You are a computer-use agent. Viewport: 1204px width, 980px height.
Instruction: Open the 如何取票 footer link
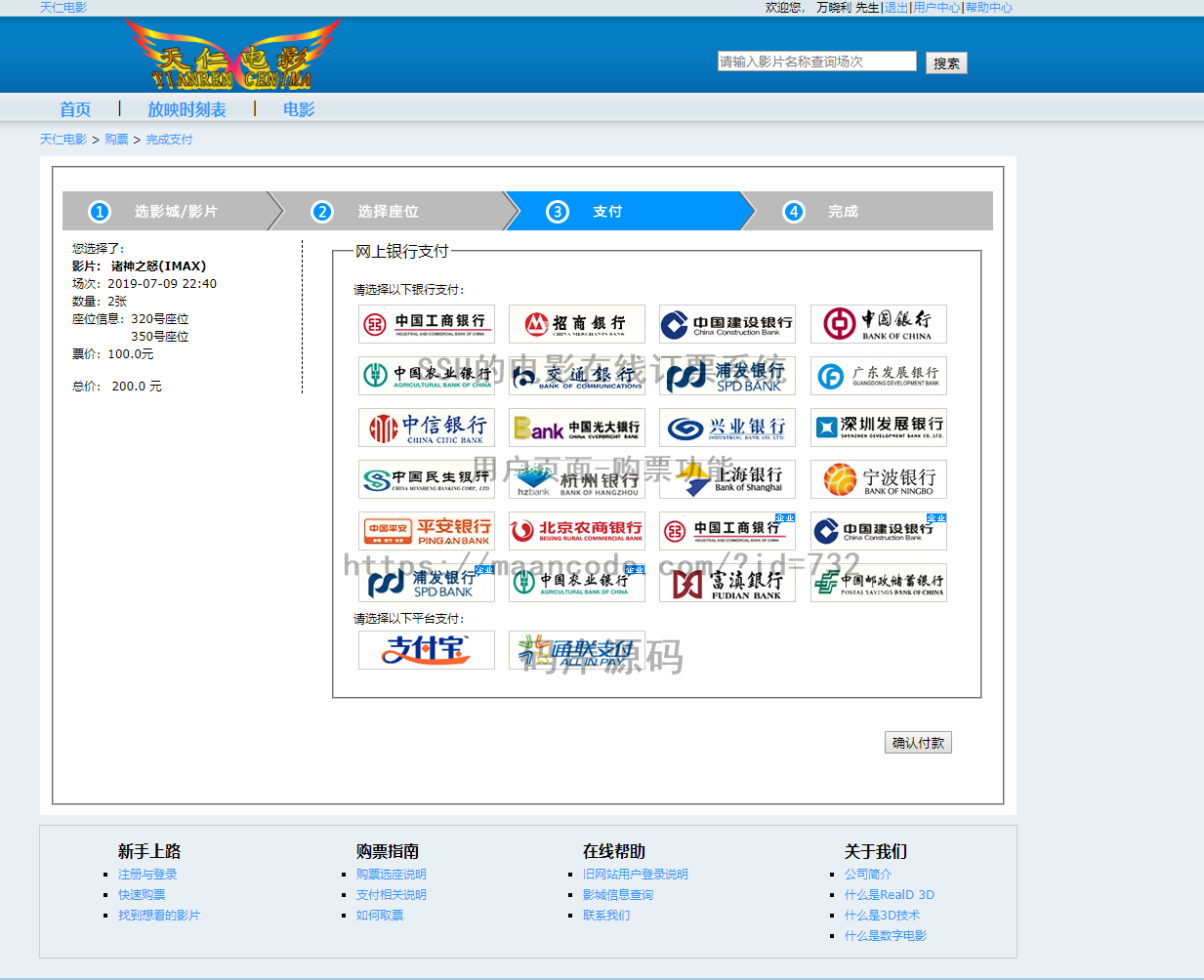point(380,916)
